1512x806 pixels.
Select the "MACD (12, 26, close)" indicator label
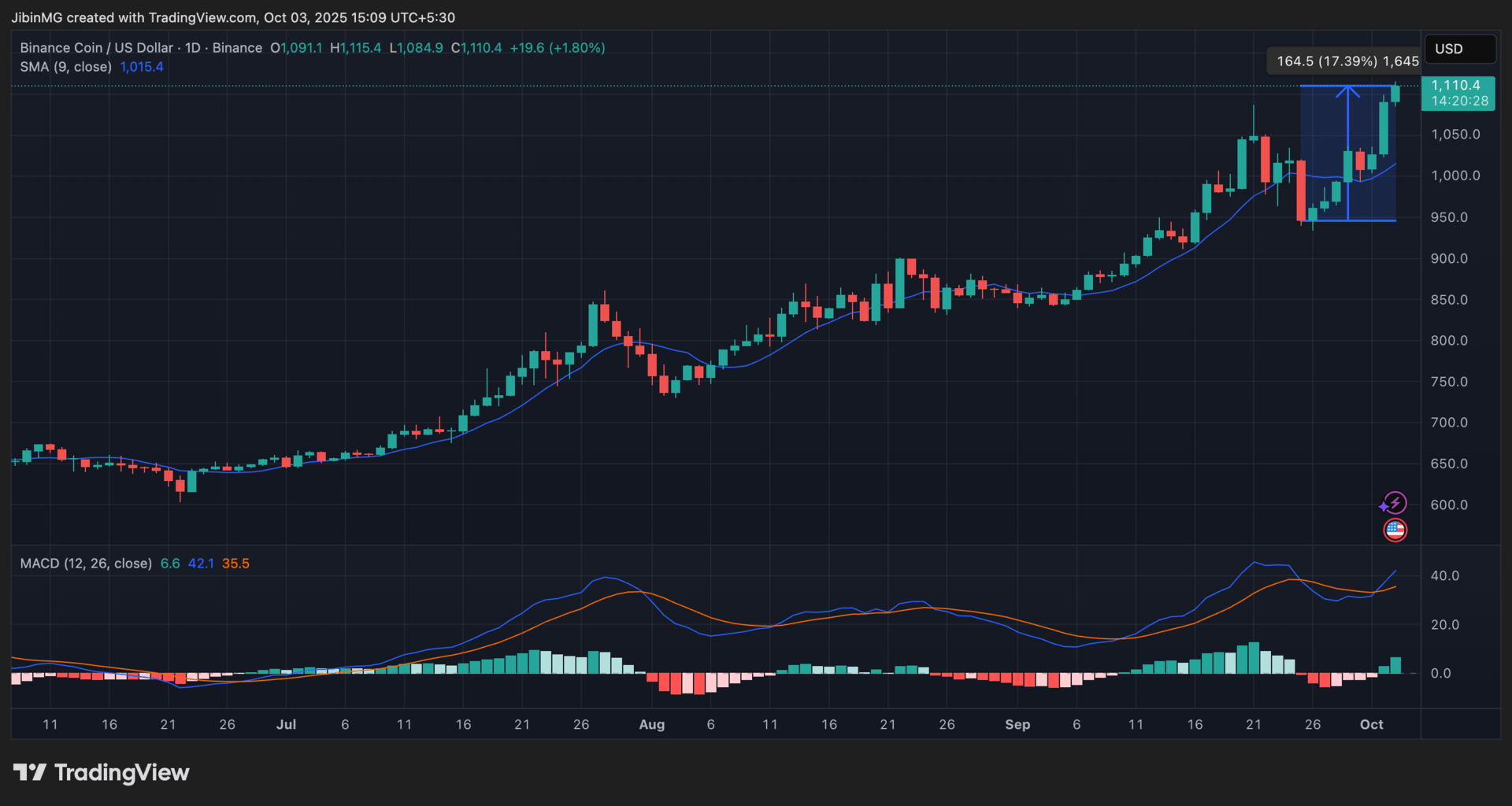86,564
